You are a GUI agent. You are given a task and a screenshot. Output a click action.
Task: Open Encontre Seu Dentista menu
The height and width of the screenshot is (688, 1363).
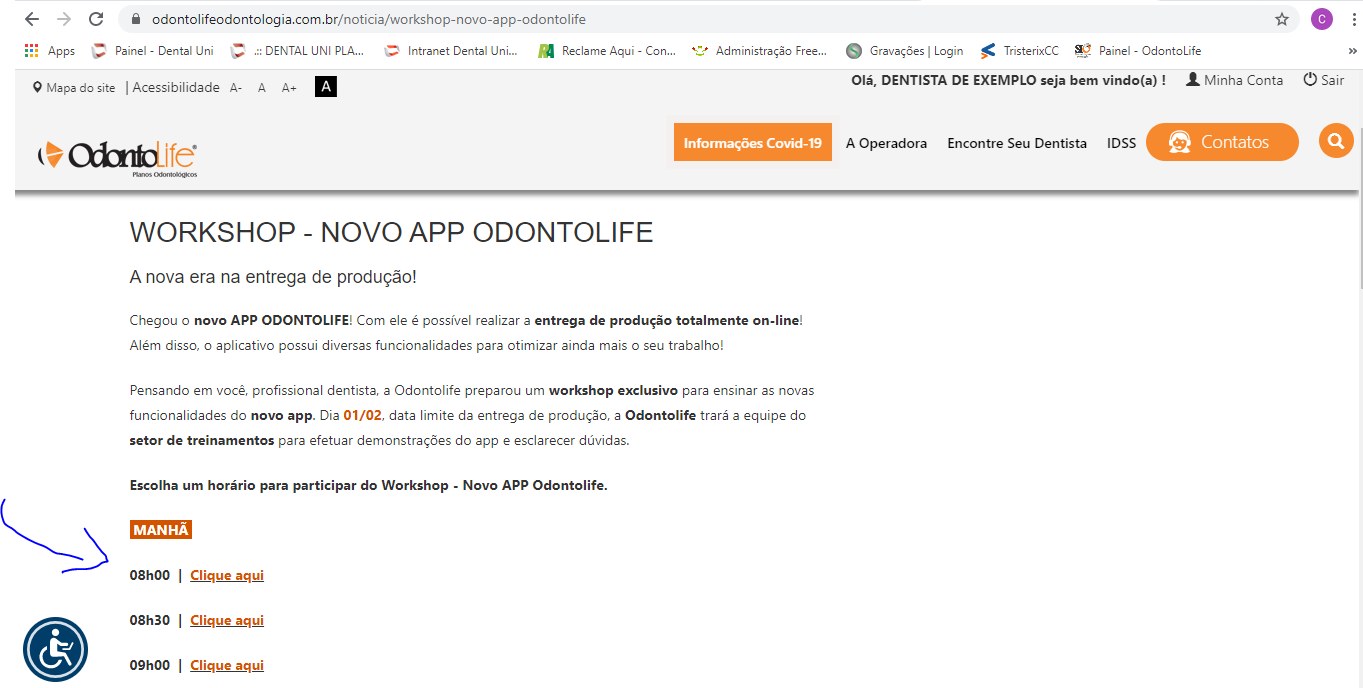[x=1017, y=143]
